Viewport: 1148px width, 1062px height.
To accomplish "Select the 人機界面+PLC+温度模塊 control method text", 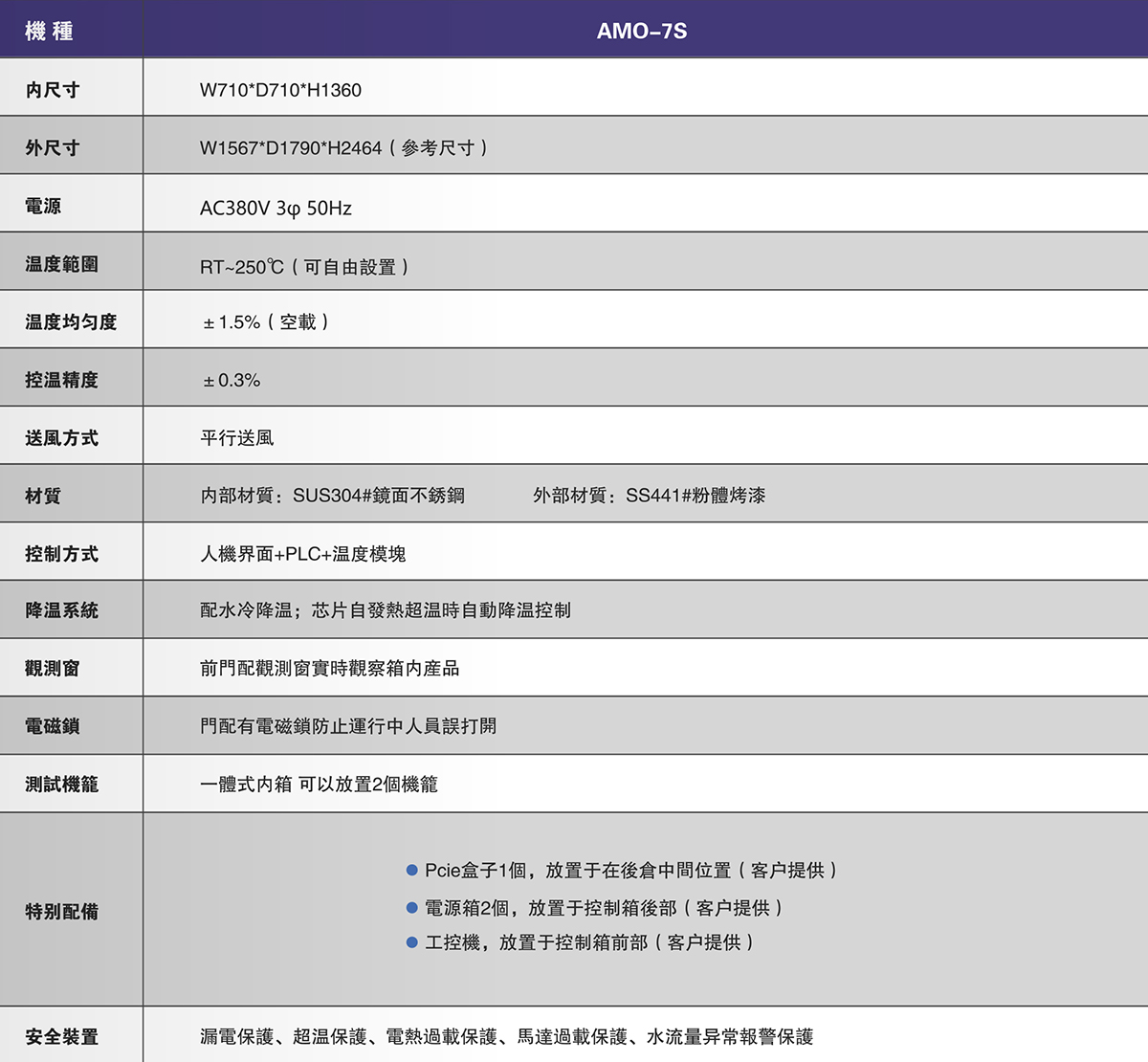I will [302, 554].
